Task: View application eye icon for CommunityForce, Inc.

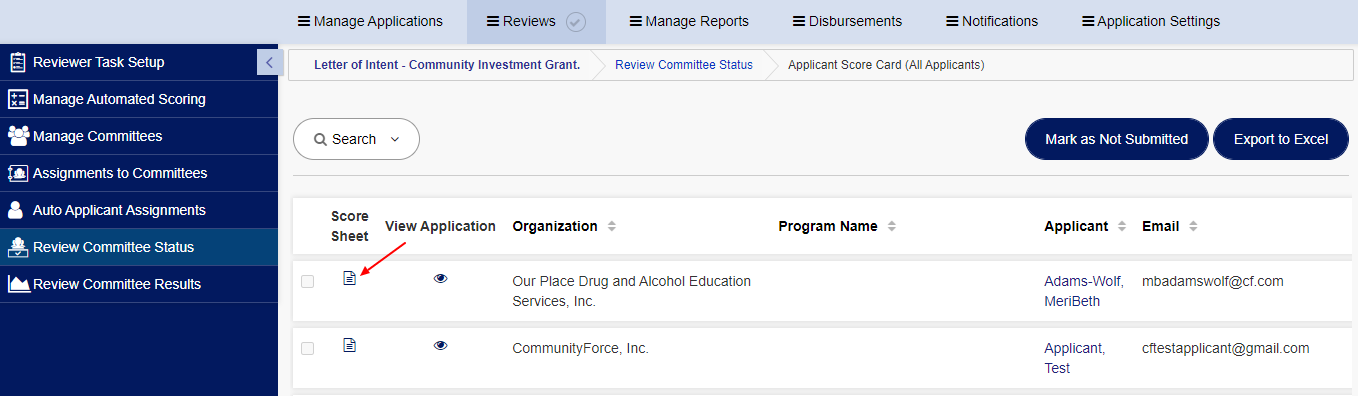Action: click(440, 345)
